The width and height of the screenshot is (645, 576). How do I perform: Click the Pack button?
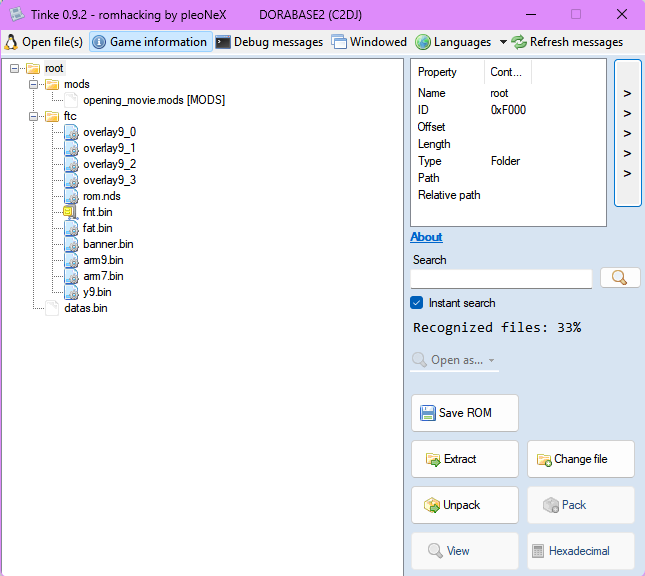[581, 505]
